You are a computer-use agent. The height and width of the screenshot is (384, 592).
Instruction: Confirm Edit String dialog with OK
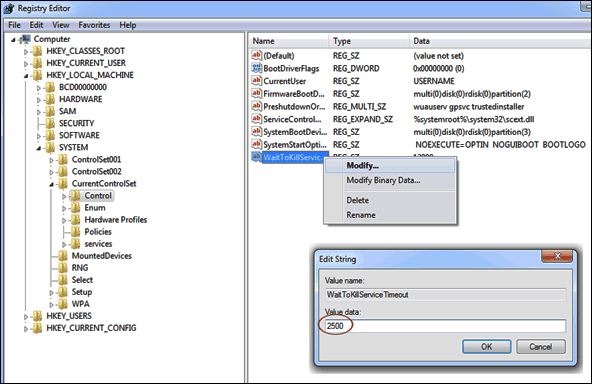(487, 347)
